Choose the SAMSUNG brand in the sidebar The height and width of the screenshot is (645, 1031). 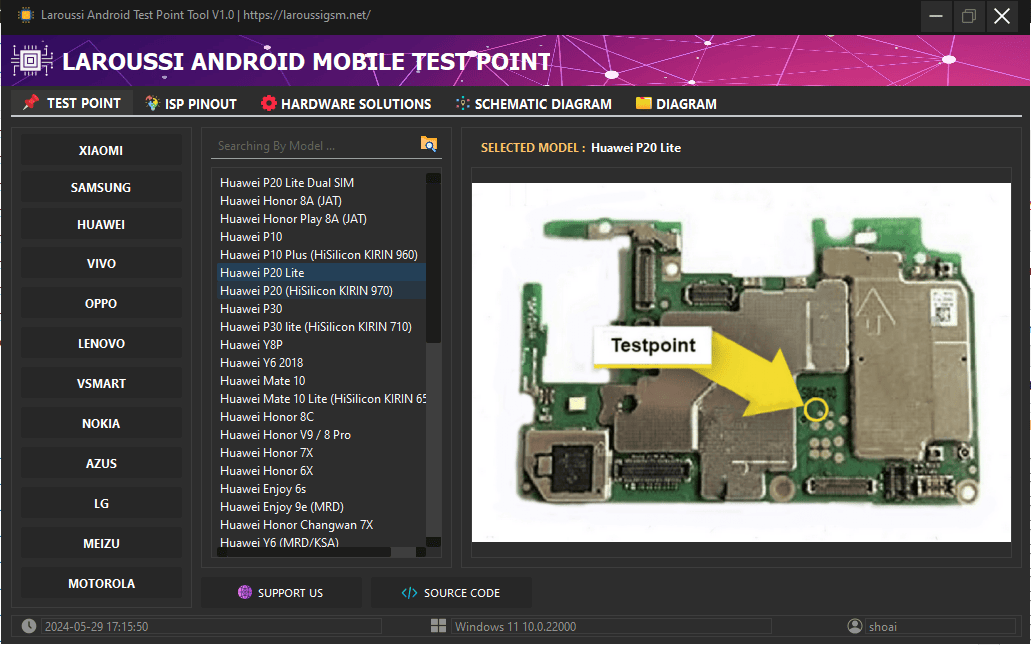click(100, 187)
